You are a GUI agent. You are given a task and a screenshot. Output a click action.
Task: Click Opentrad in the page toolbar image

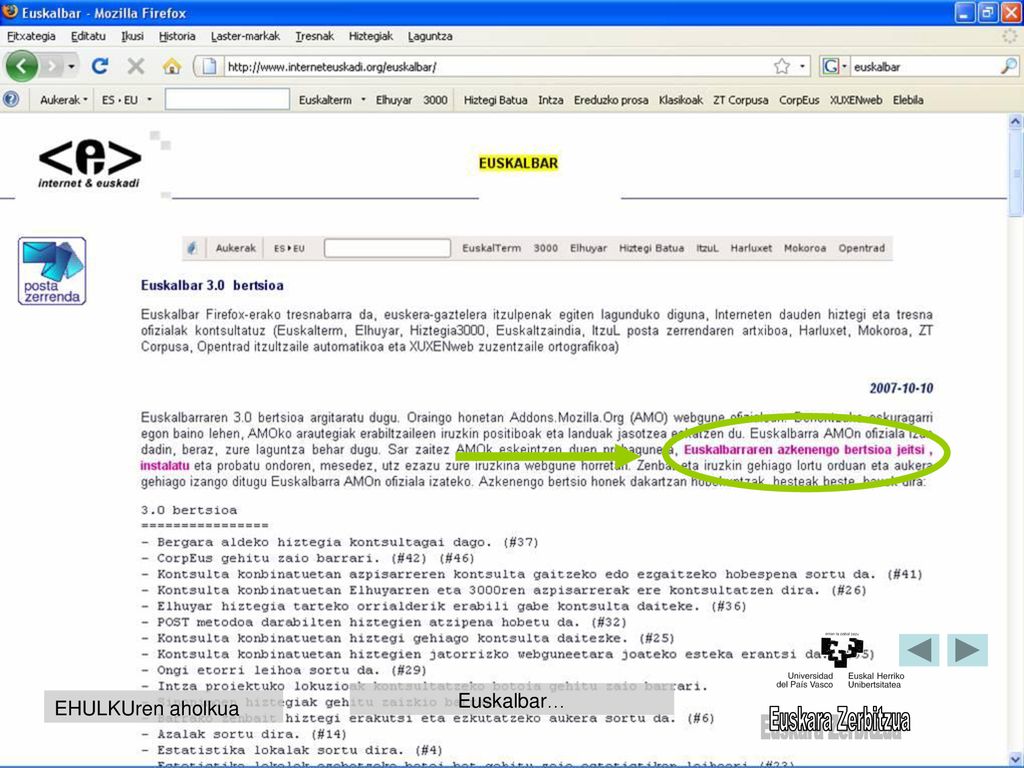tap(861, 248)
